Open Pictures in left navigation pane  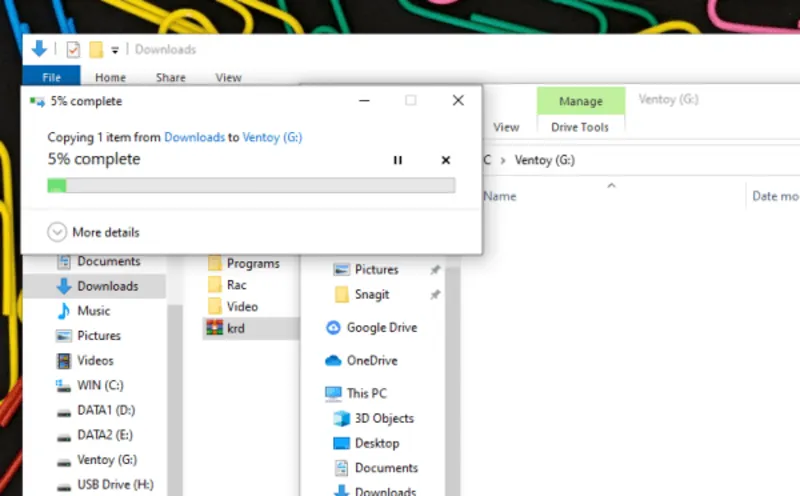99,336
